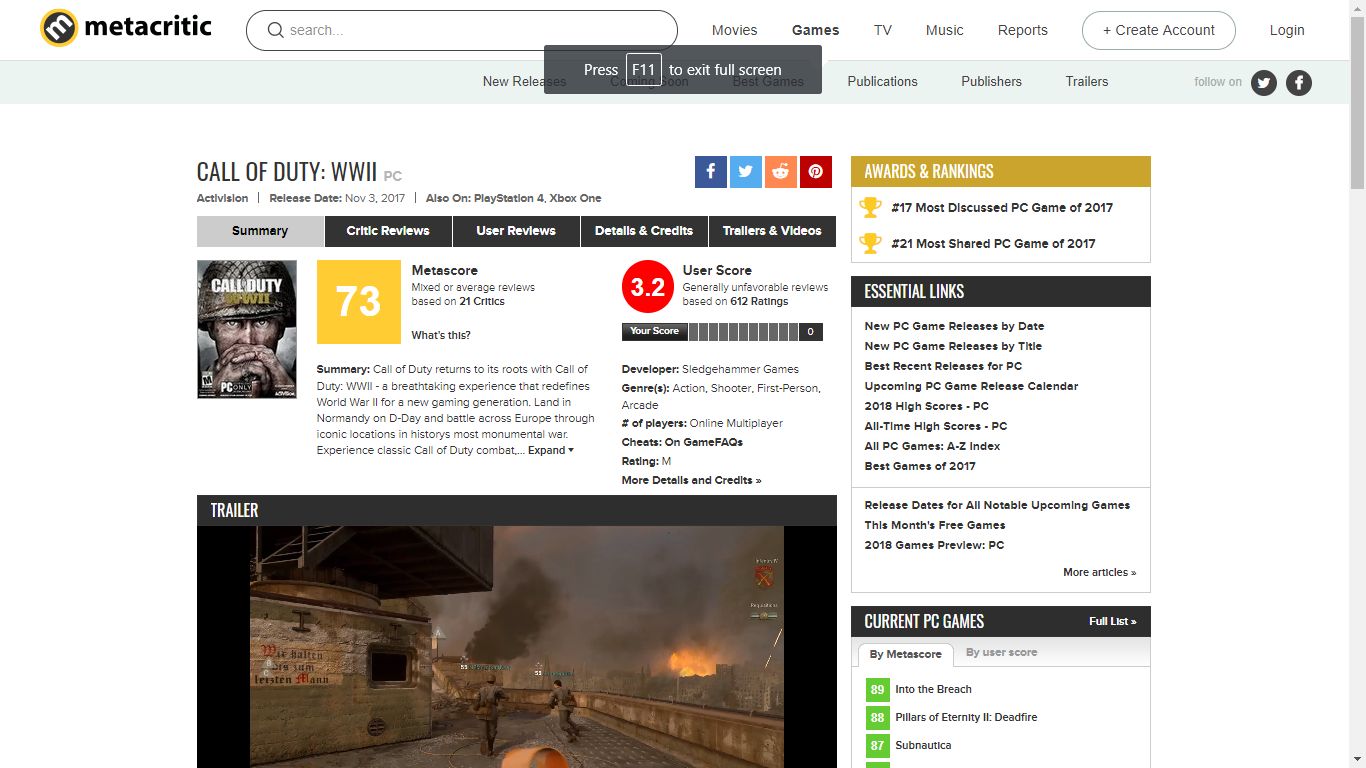View the PlayStation 4 version
This screenshot has height=768, width=1366.
508,198
